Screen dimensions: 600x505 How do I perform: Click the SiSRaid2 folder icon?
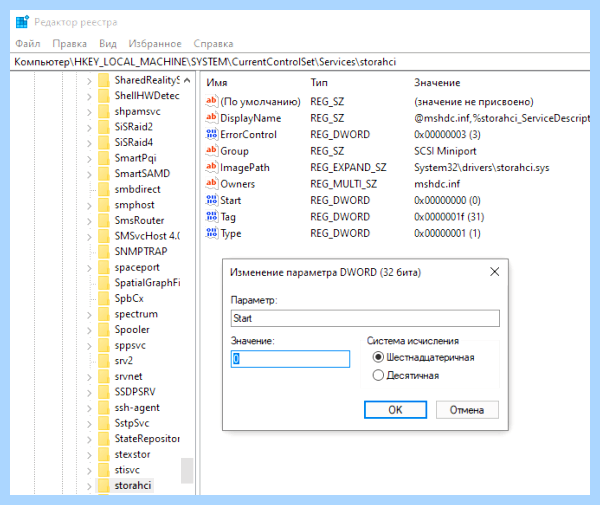tap(104, 127)
